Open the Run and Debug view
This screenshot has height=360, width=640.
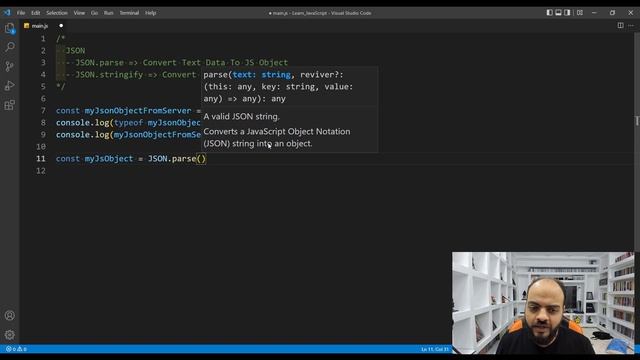(x=9, y=86)
